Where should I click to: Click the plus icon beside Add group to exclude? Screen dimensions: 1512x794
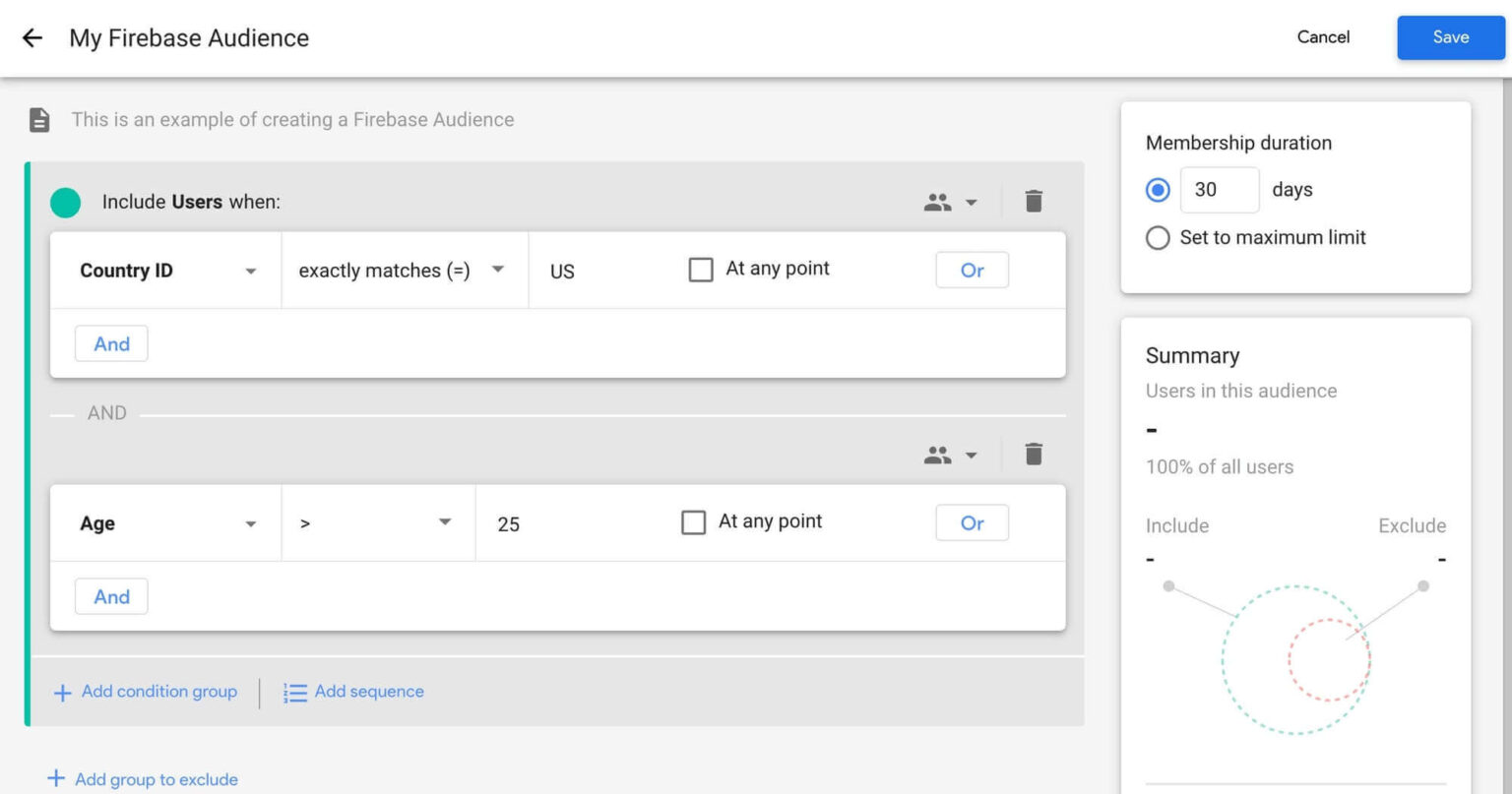[56, 778]
